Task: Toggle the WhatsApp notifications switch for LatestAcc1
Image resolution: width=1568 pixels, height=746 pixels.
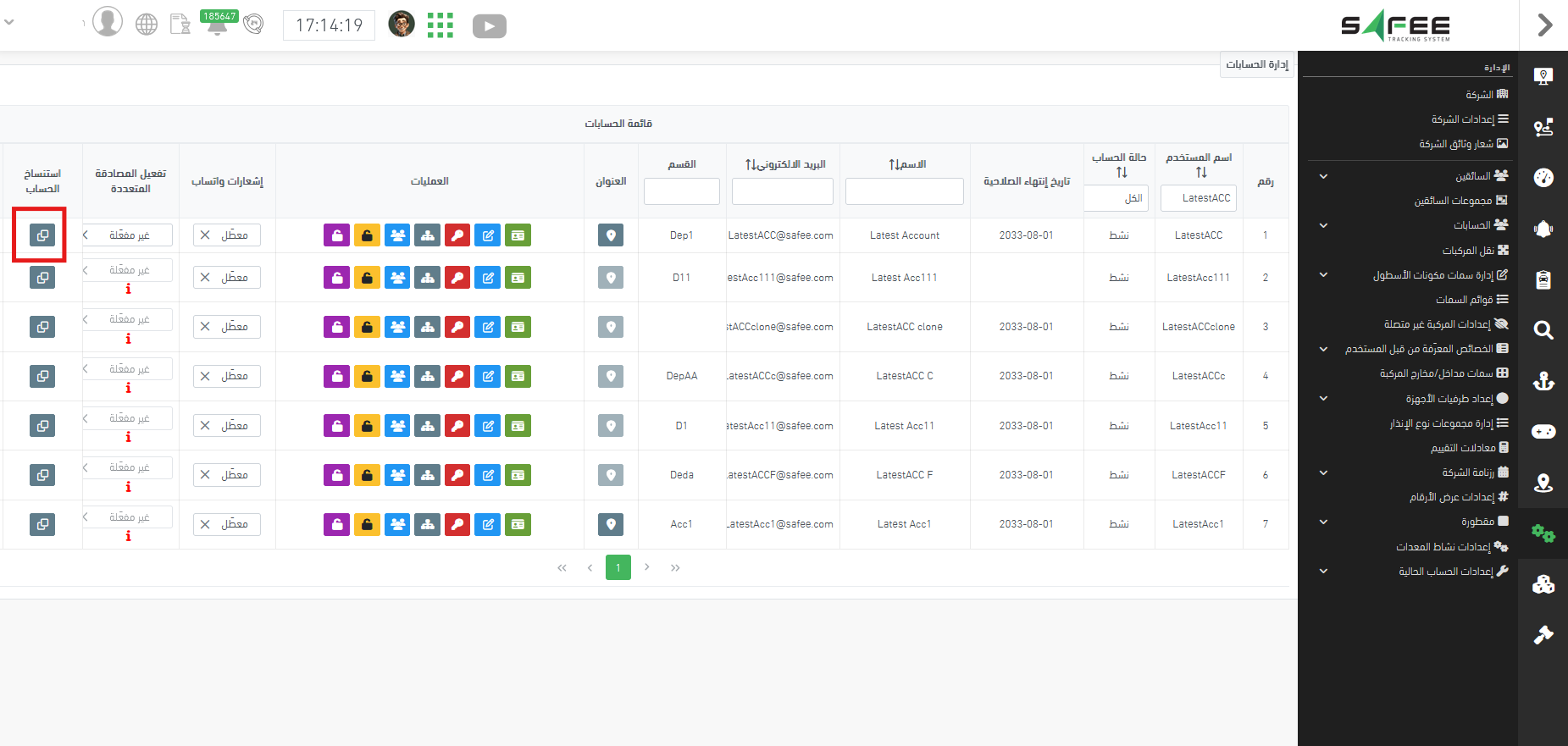Action: click(x=226, y=524)
